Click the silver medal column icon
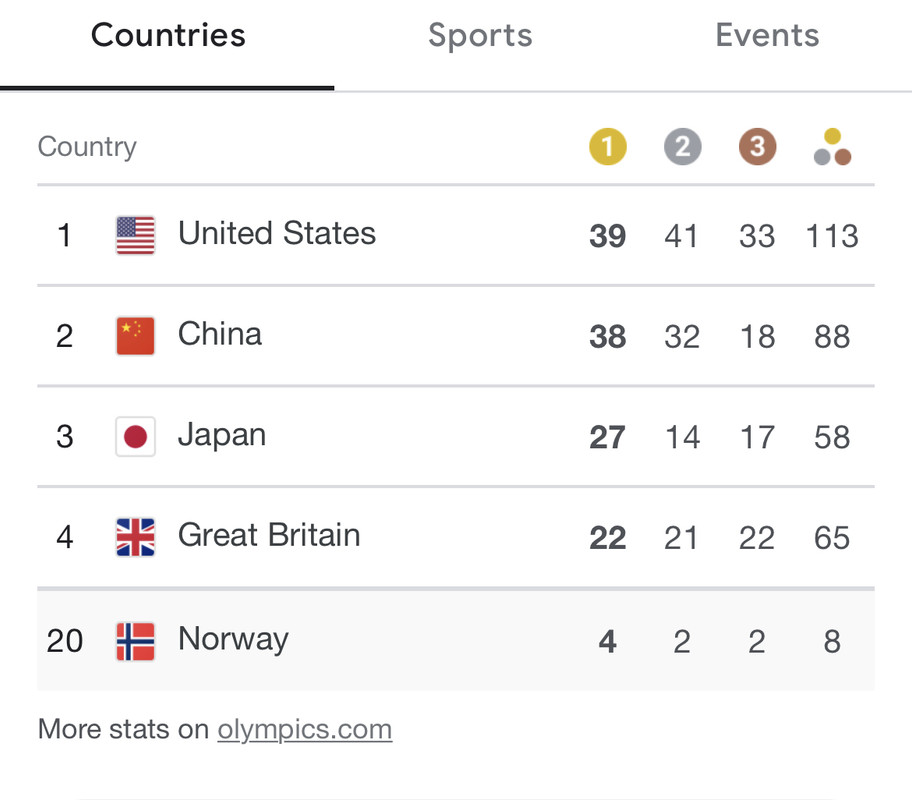Viewport: 912px width, 800px height. tap(682, 147)
